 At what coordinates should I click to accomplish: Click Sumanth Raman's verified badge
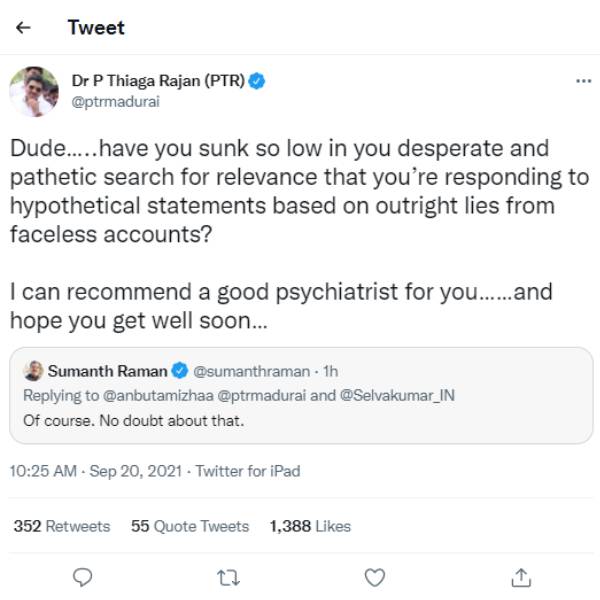coord(180,371)
